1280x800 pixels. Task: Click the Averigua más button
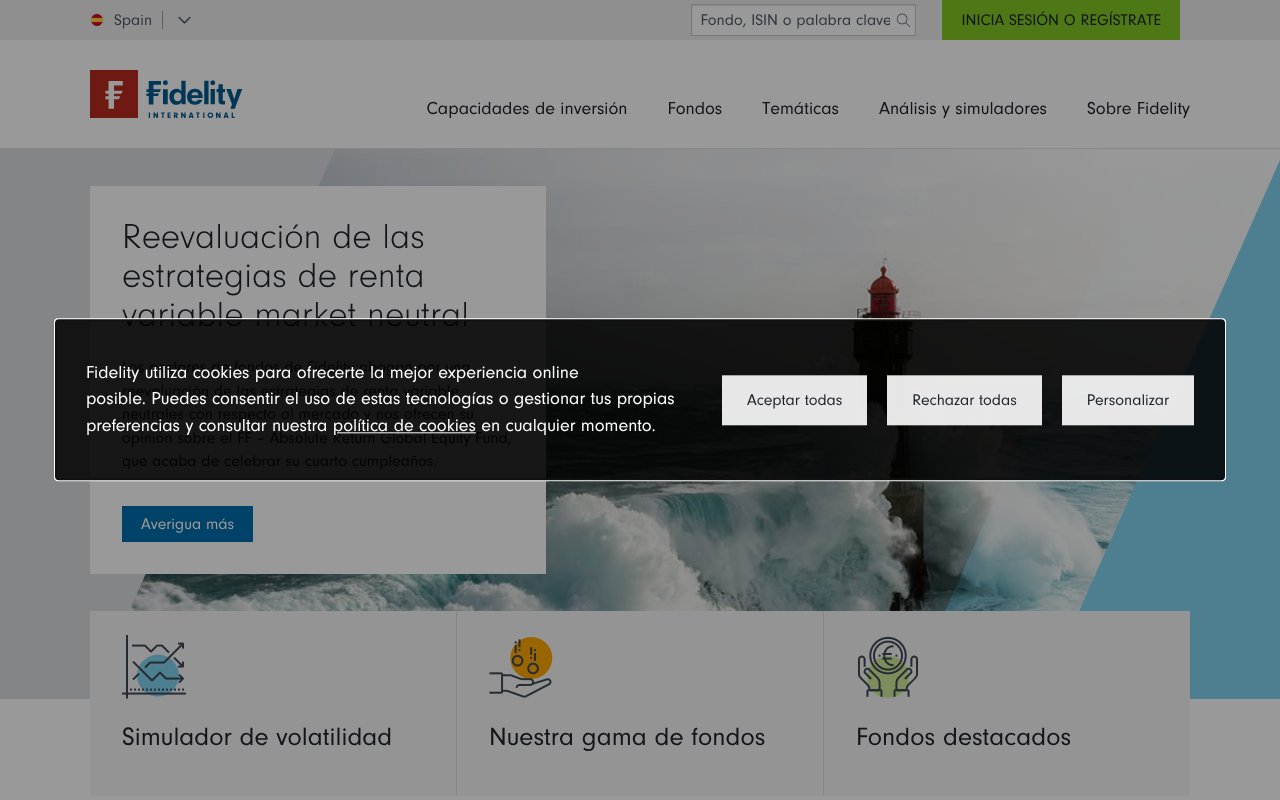(187, 523)
